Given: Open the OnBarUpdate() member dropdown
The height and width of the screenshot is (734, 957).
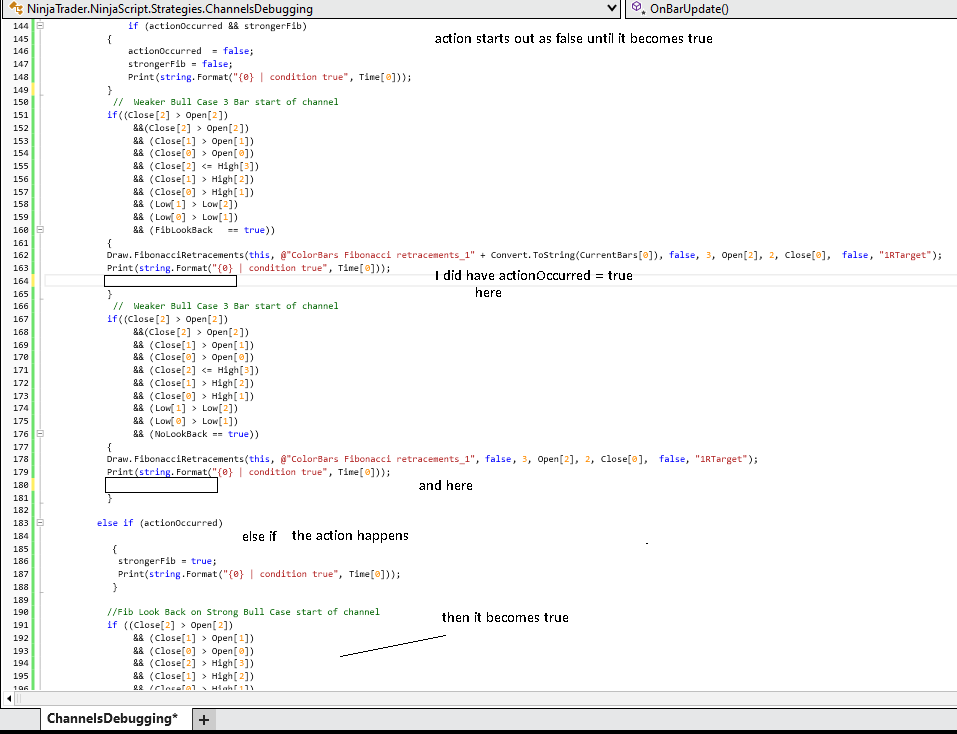Looking at the screenshot, I should click(791, 9).
